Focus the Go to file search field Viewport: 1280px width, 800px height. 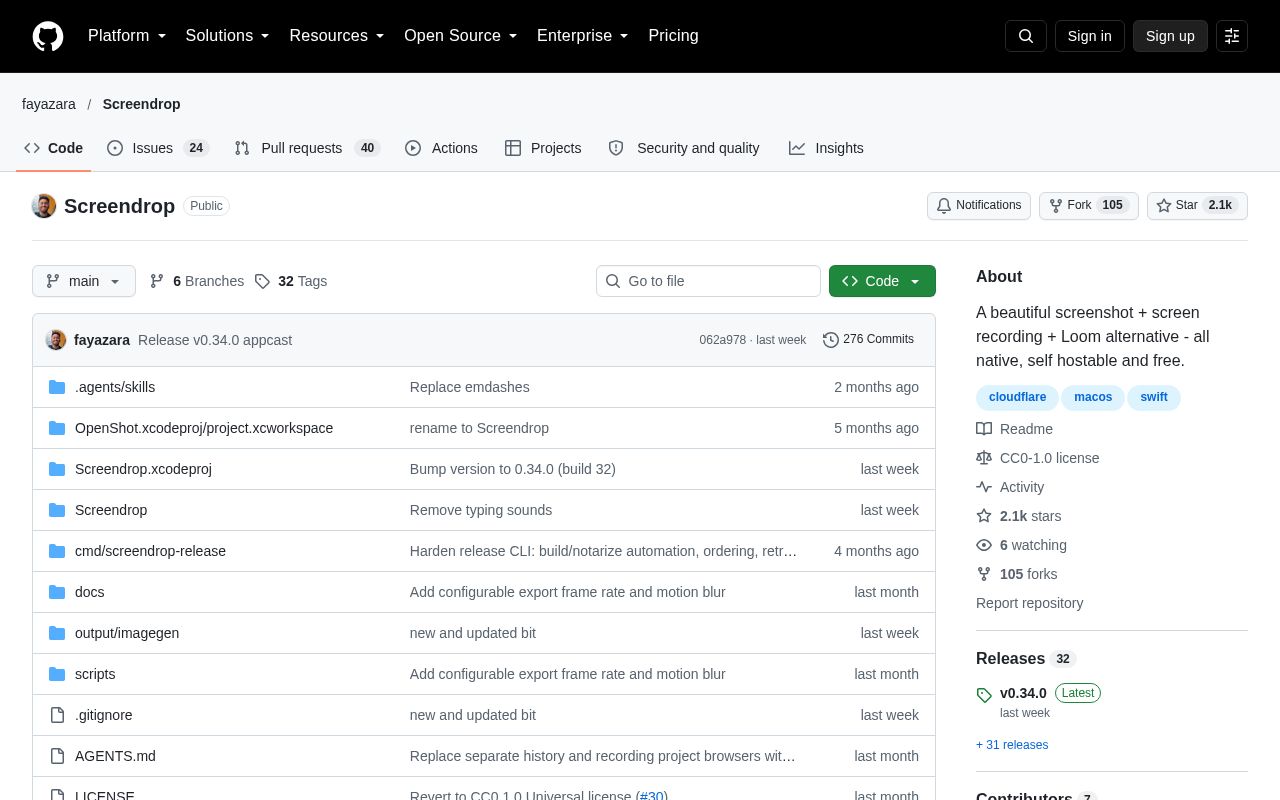point(708,281)
